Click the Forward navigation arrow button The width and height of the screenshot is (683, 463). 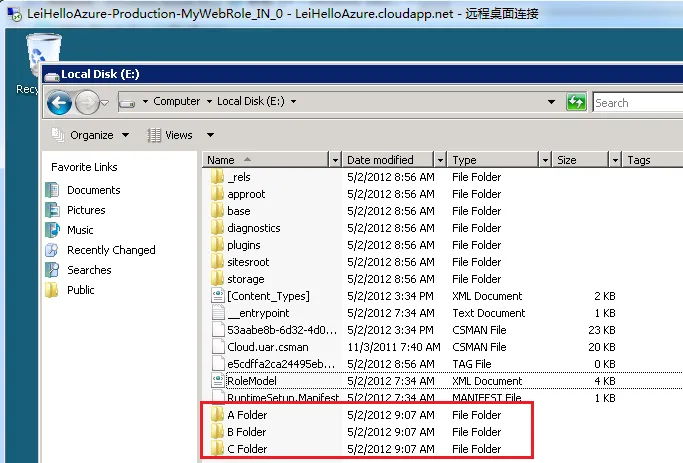87,103
